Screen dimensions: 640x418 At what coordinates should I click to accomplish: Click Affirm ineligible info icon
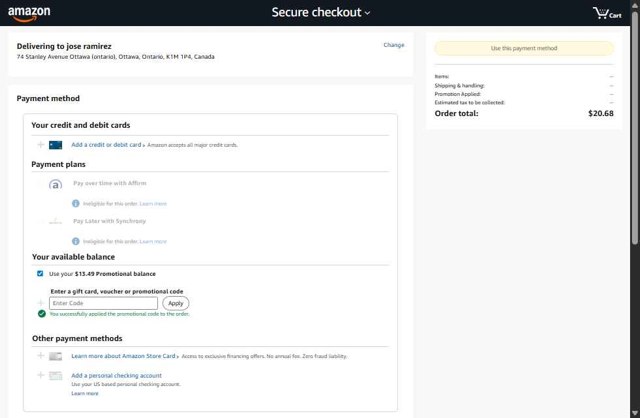click(76, 203)
